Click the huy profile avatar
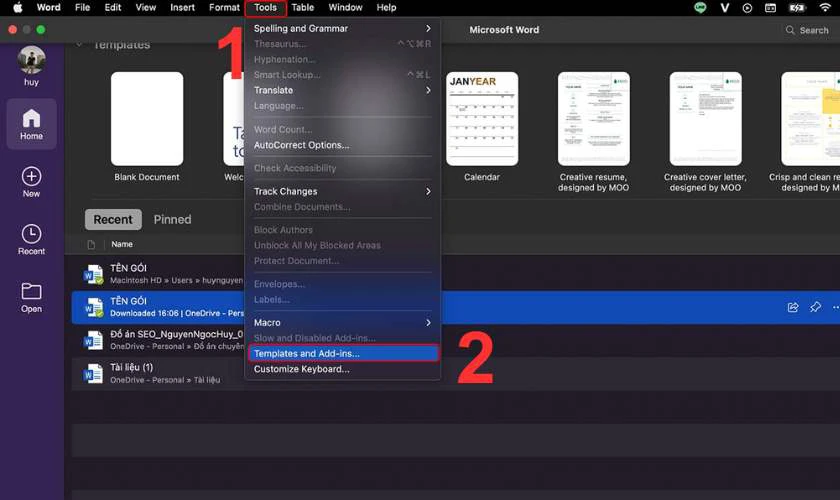The image size is (840, 500). (x=31, y=59)
